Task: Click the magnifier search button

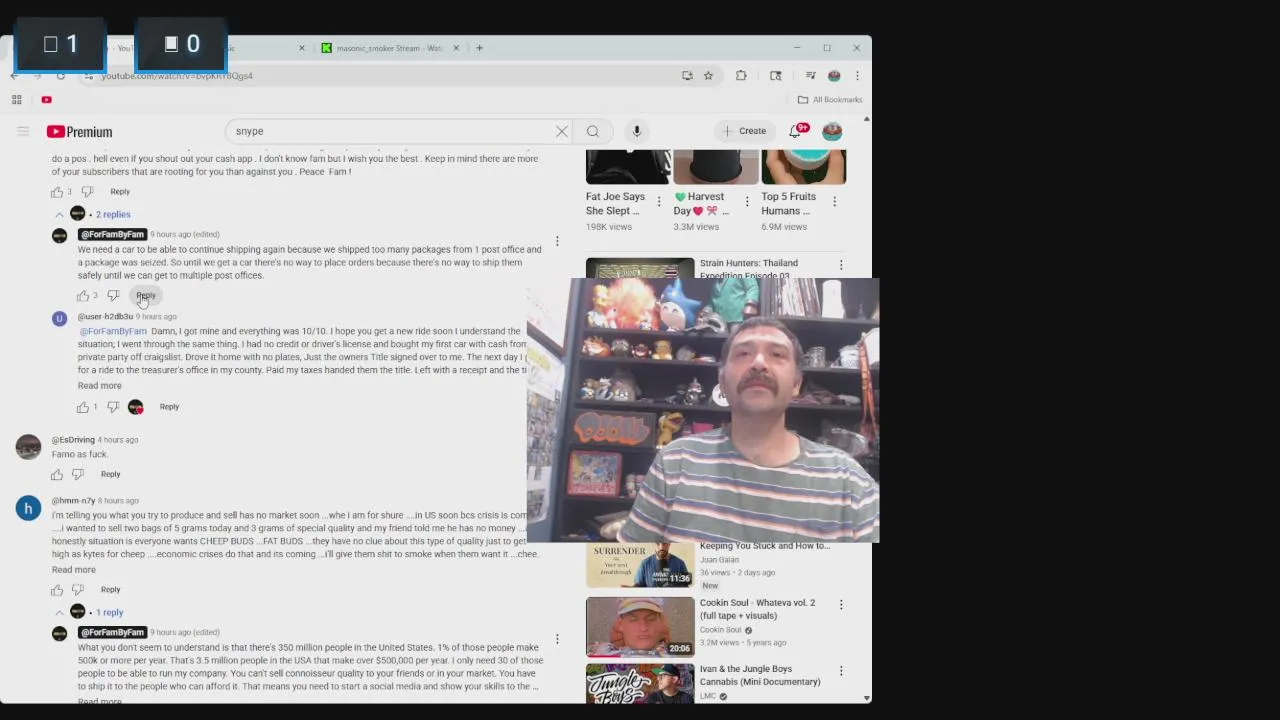Action: [x=593, y=131]
